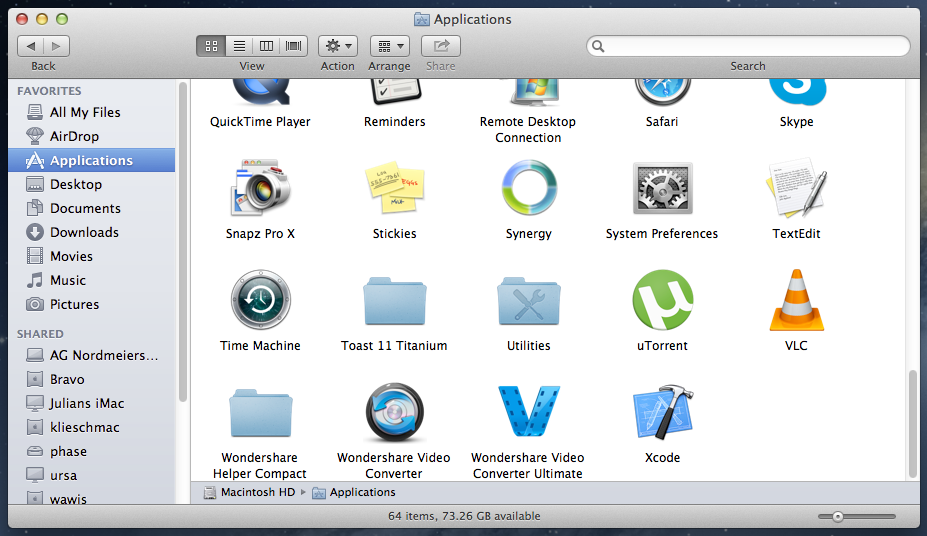Viewport: 927px width, 536px height.
Task: Click the System Preferences gear icon
Action: [x=662, y=188]
